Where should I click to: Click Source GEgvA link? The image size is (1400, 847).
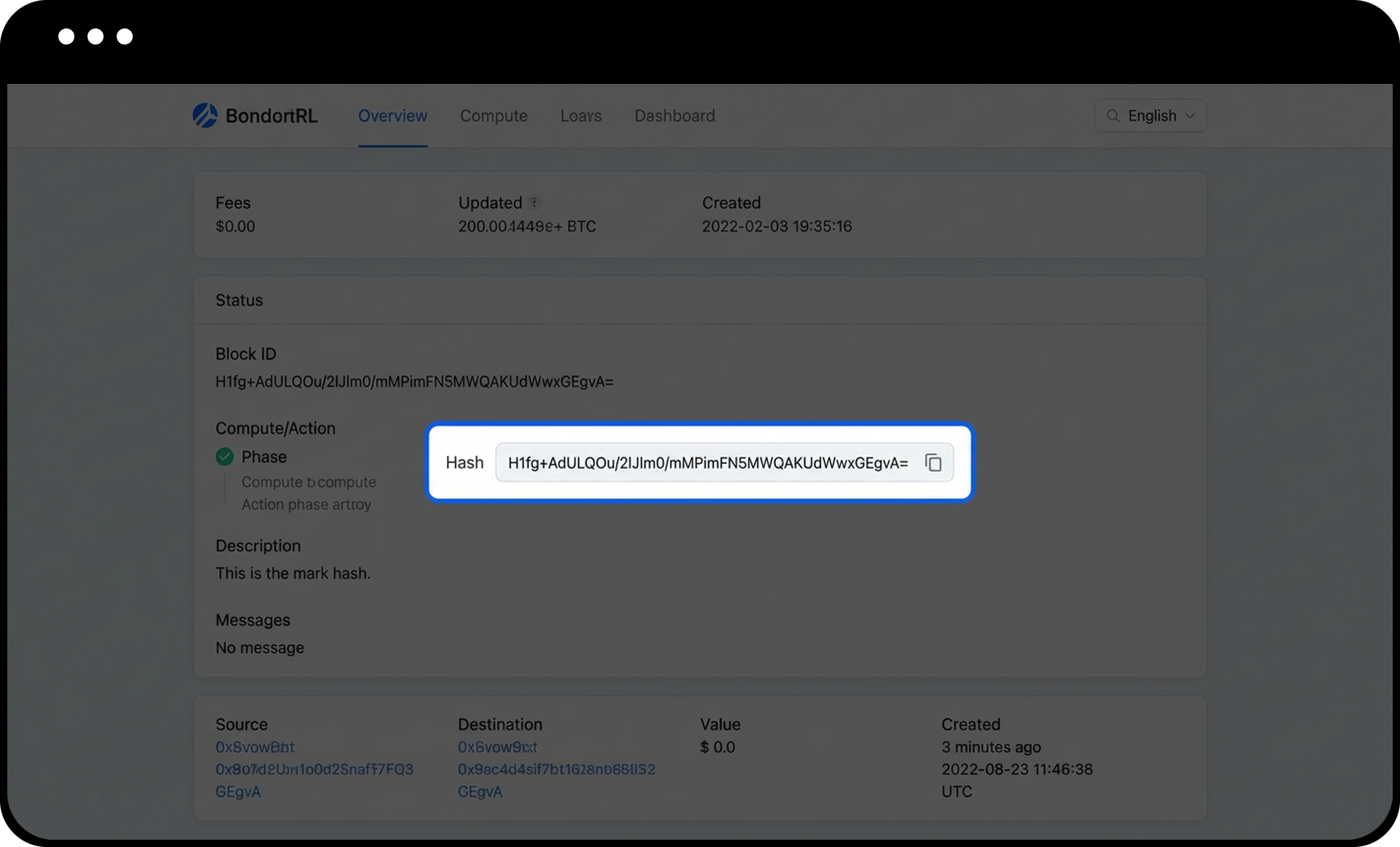pos(238,792)
